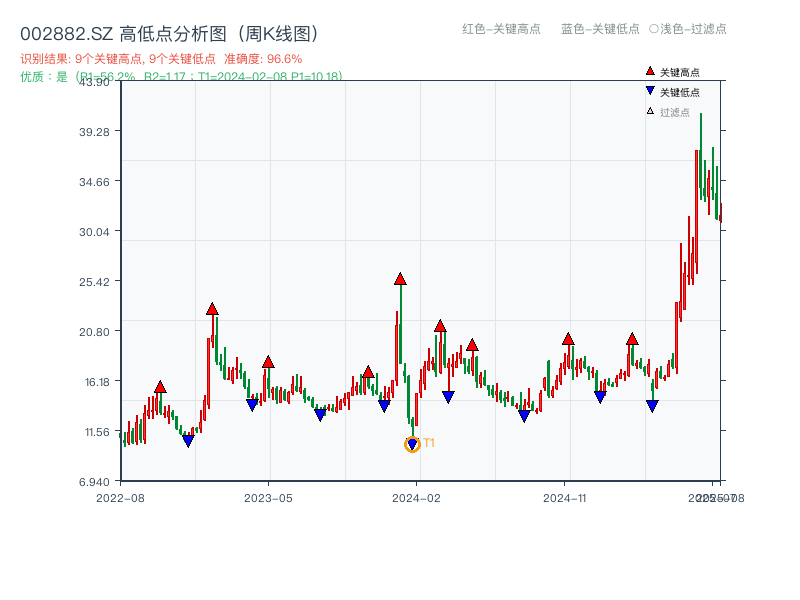The height and width of the screenshot is (600, 800).
Task: Toggle the 过滤点 legend label
Action: [674, 112]
